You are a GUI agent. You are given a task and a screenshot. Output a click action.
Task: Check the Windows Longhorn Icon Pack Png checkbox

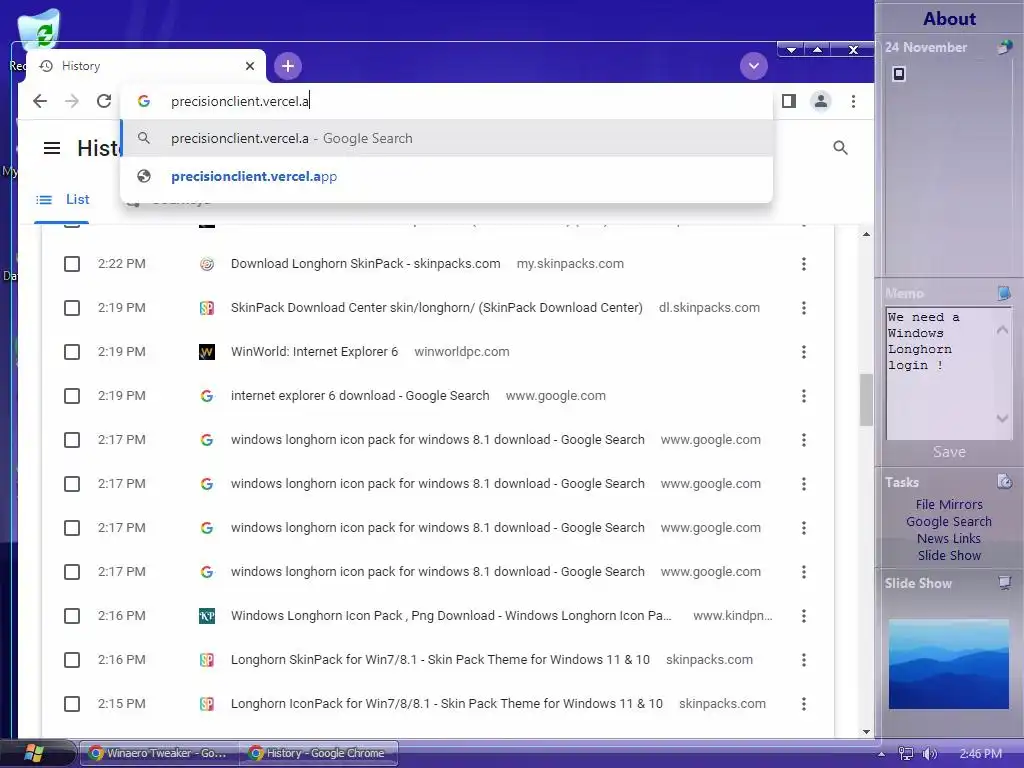pyautogui.click(x=72, y=616)
